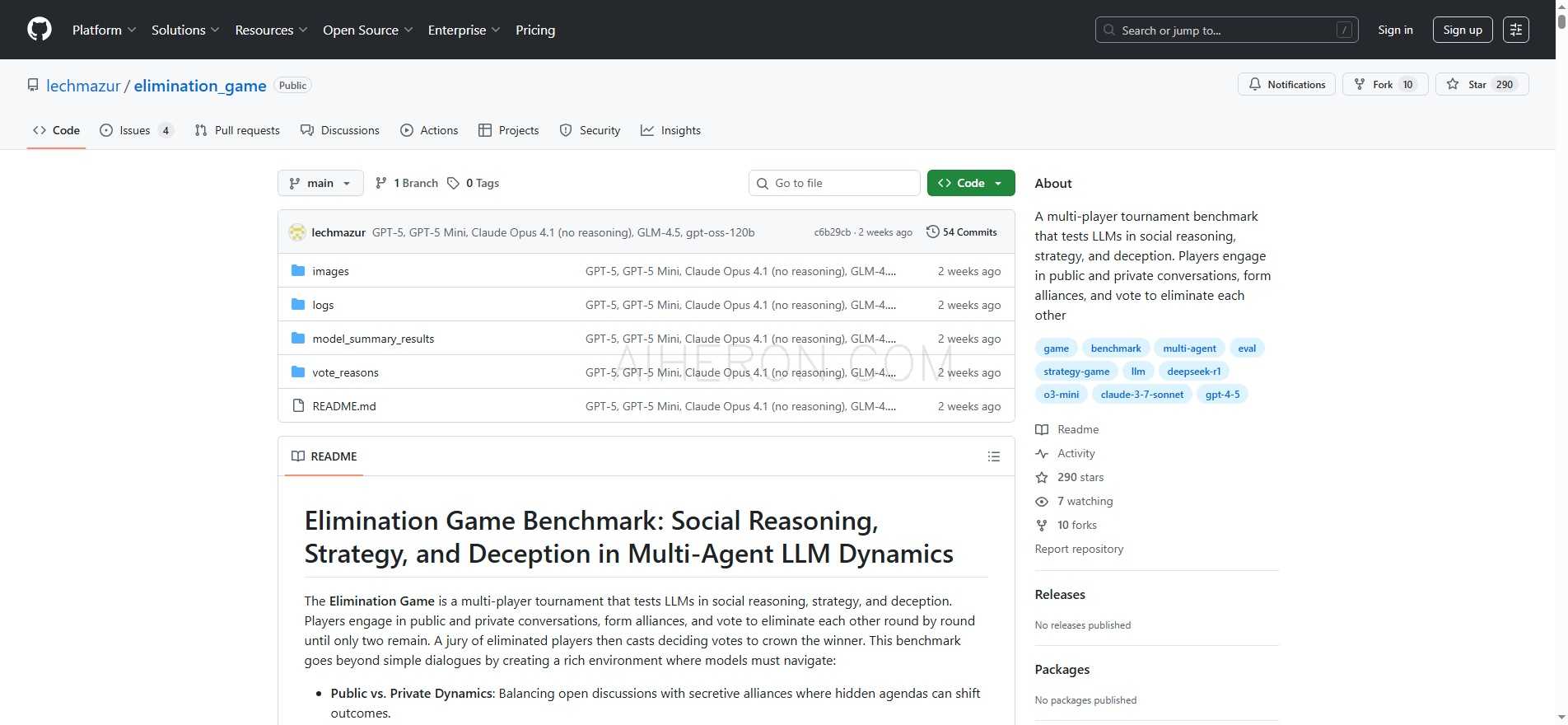The image size is (1568, 725).
Task: Select the deepseek-r1 topic tag
Action: 1193,372
